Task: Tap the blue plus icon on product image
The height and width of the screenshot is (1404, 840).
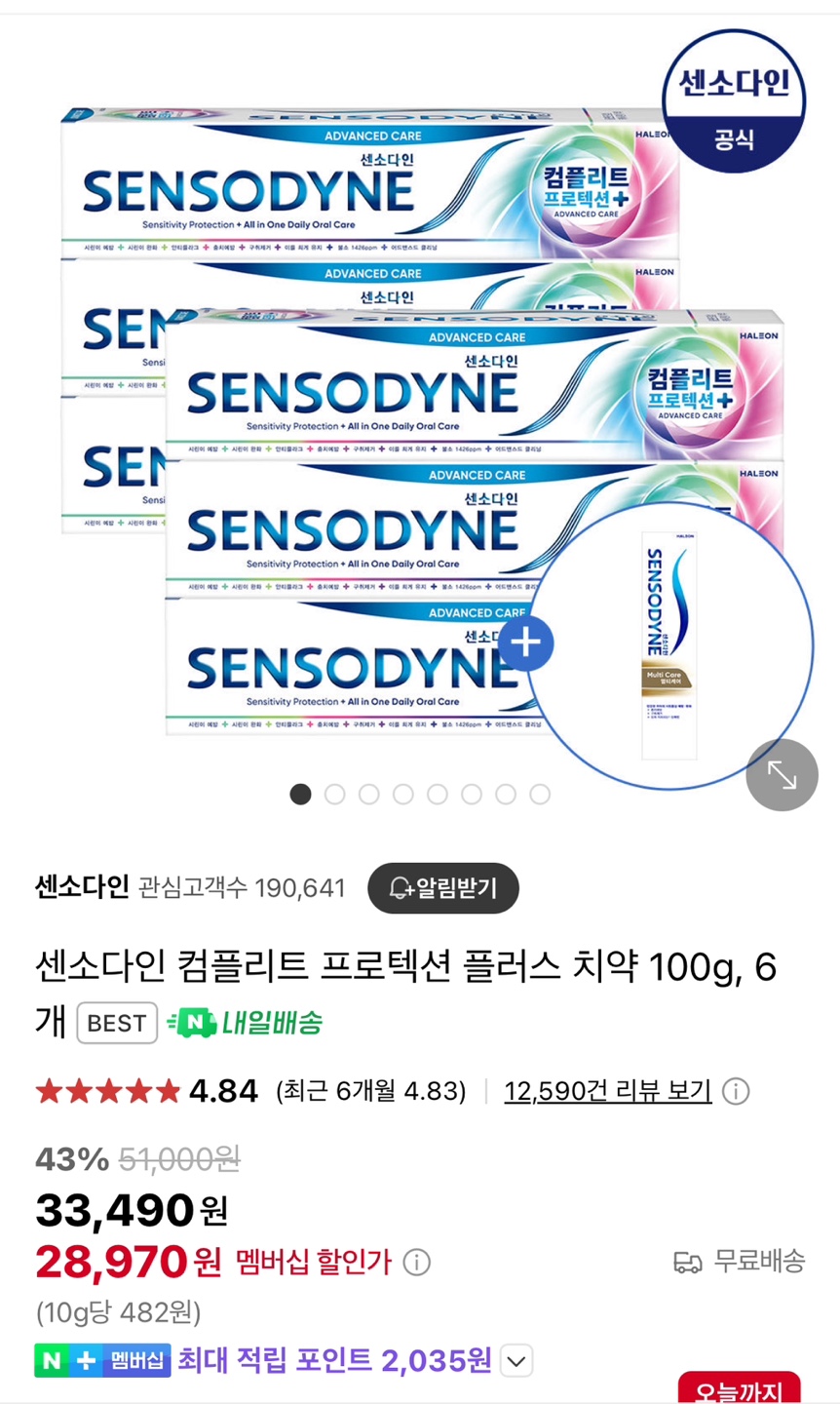Action: [x=526, y=643]
